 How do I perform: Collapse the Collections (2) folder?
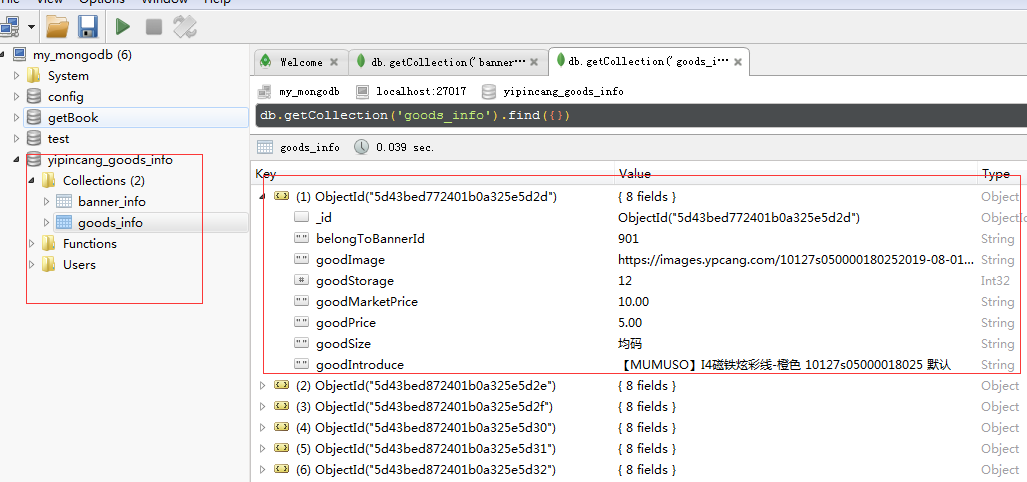click(x=31, y=181)
